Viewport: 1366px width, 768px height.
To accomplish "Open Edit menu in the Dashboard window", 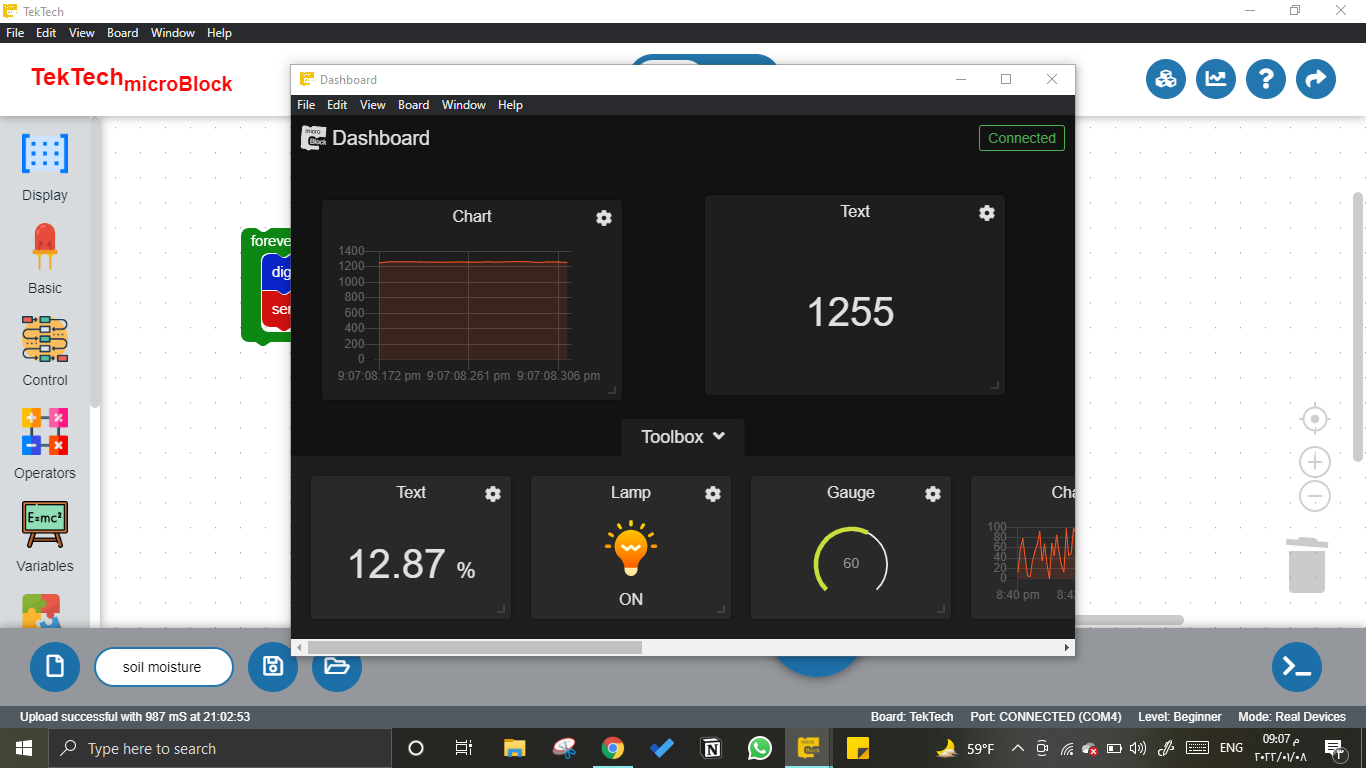I will (x=337, y=105).
